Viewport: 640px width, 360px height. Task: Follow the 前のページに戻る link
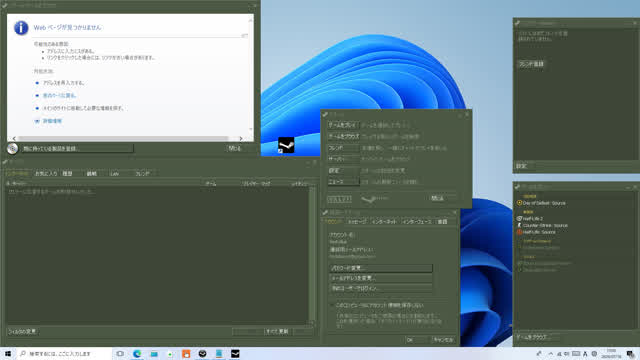coord(59,96)
